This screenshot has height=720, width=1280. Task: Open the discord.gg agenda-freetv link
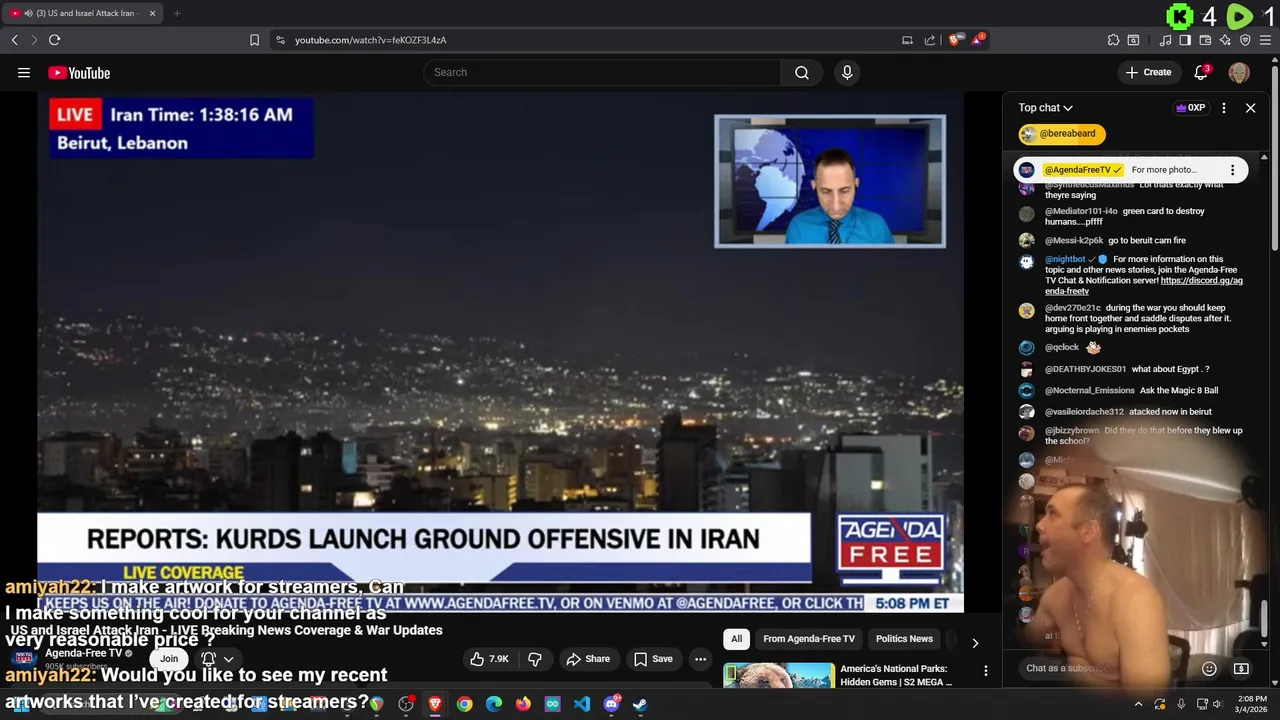1144,286
